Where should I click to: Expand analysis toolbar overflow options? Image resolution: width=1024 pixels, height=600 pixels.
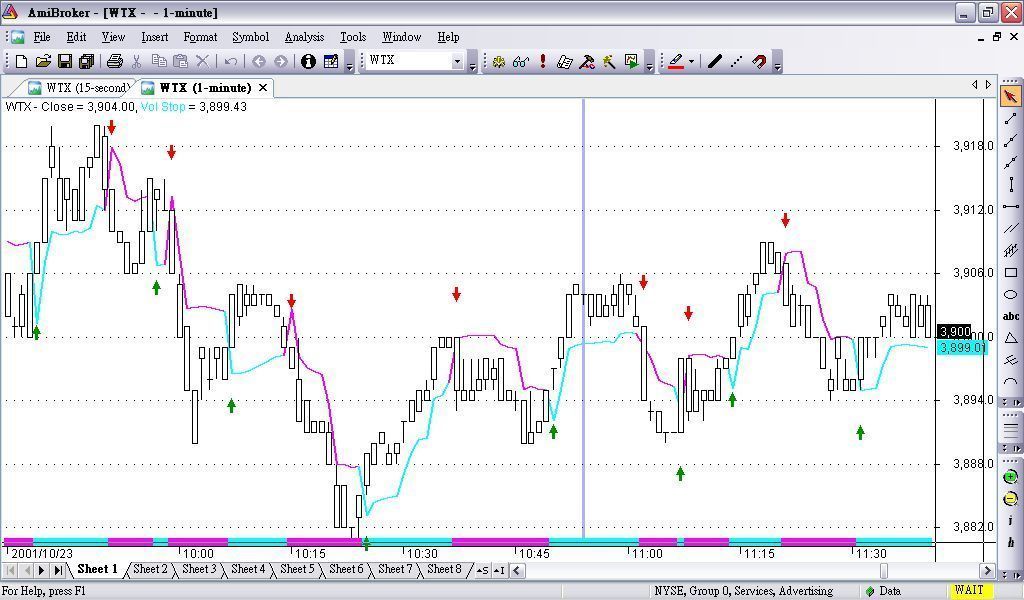(649, 63)
